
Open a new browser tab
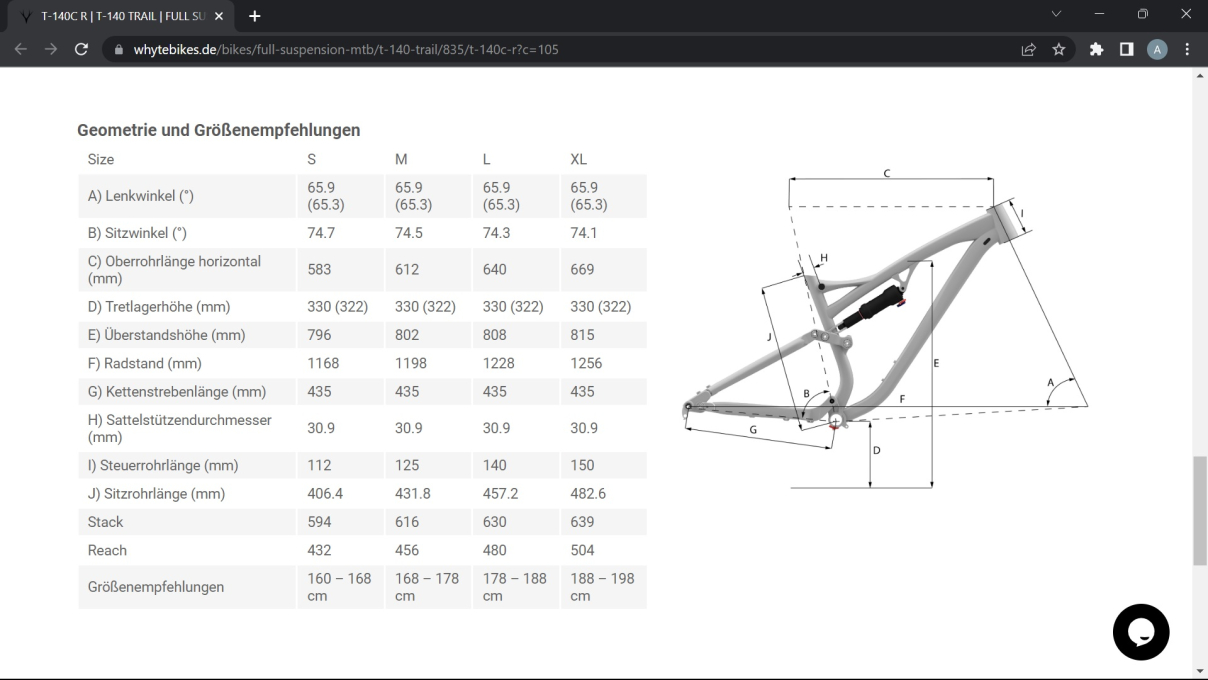tap(254, 16)
